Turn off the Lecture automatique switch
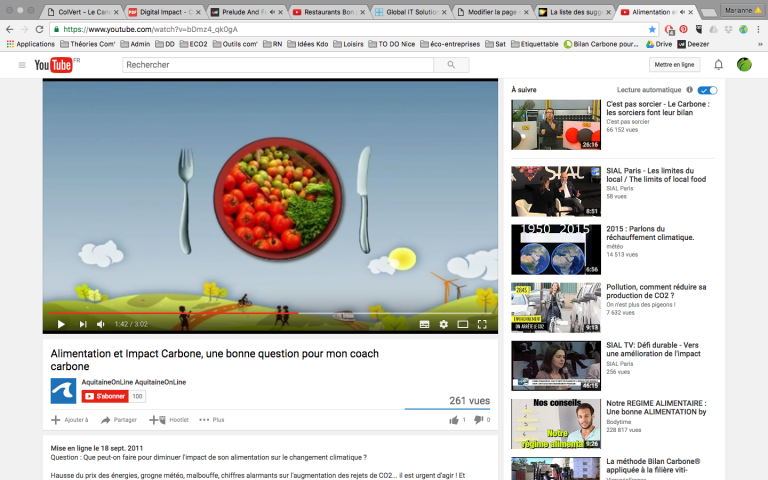Screen dimensions: 768x480 [708, 90]
